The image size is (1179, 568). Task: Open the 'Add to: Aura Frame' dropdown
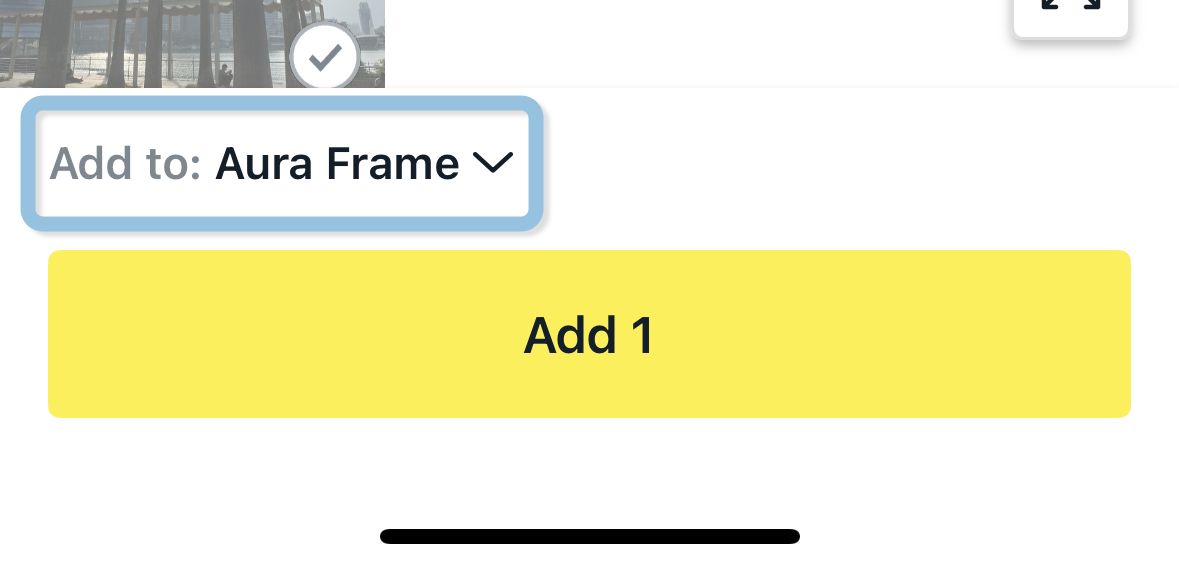[282, 163]
